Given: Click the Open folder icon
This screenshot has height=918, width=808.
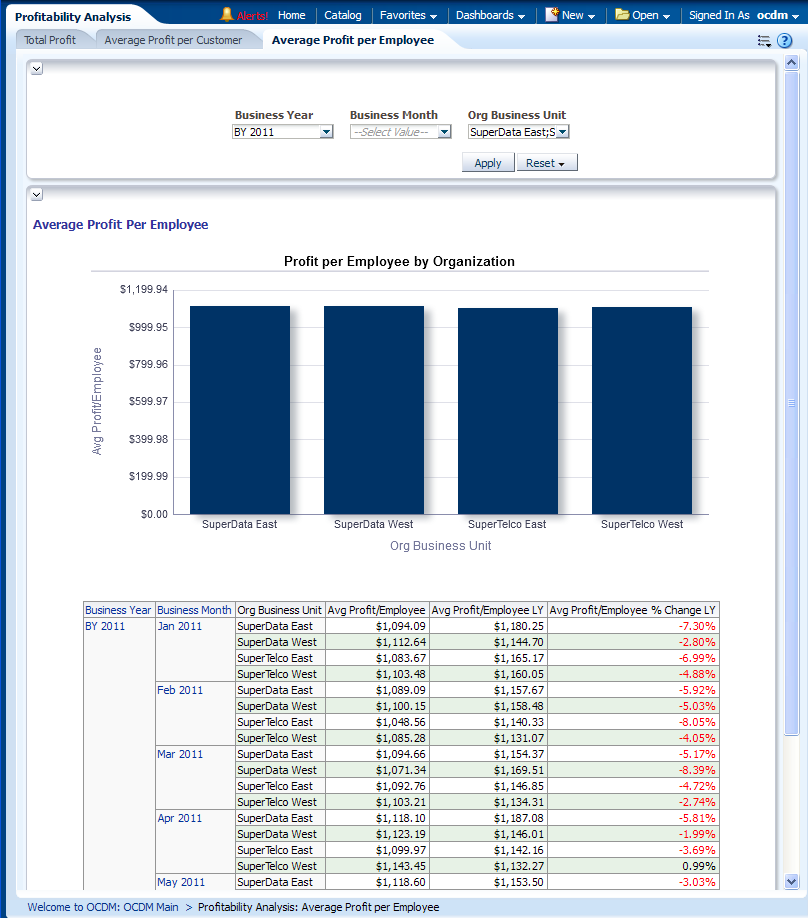Looking at the screenshot, I should pos(622,15).
